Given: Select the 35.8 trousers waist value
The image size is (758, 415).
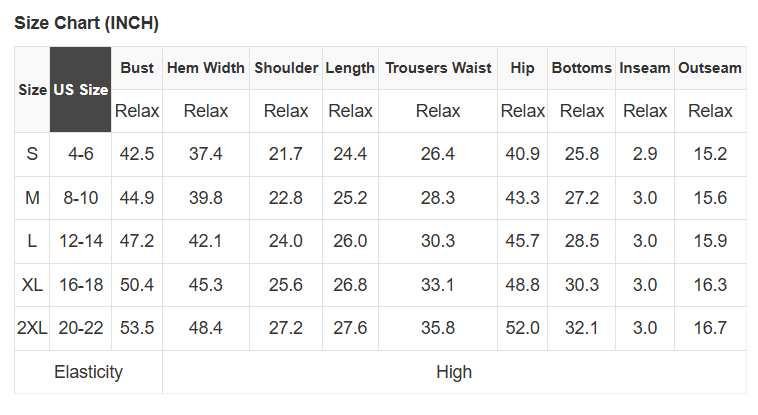Looking at the screenshot, I should pos(438,328).
